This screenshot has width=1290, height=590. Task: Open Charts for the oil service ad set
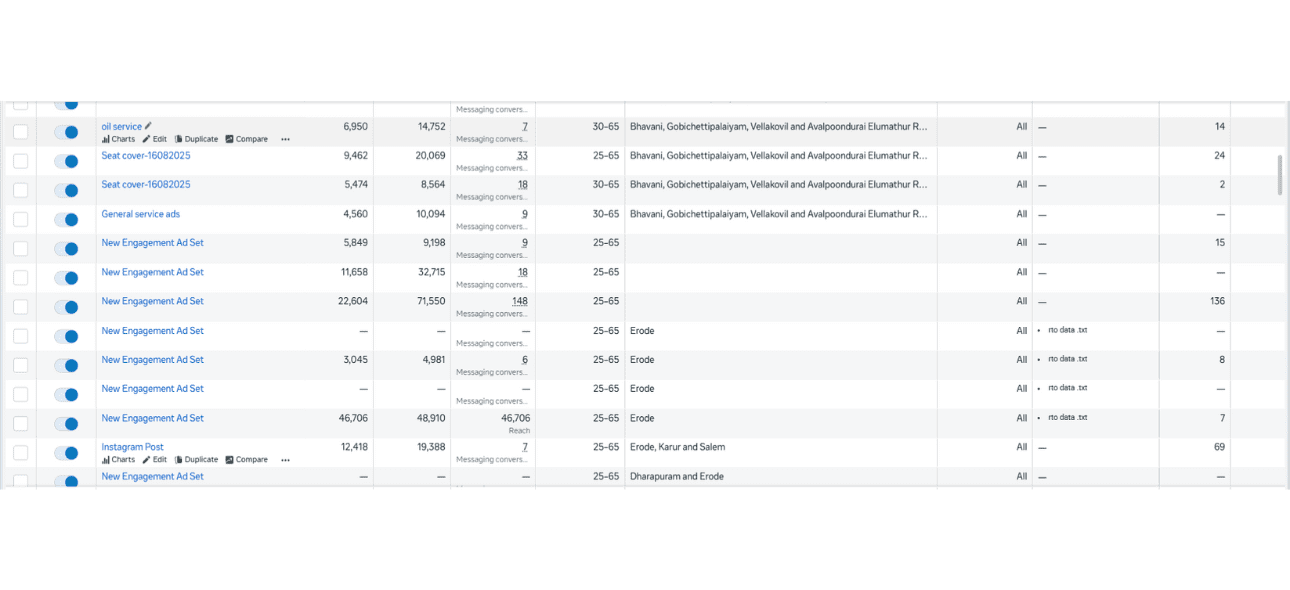(x=118, y=139)
